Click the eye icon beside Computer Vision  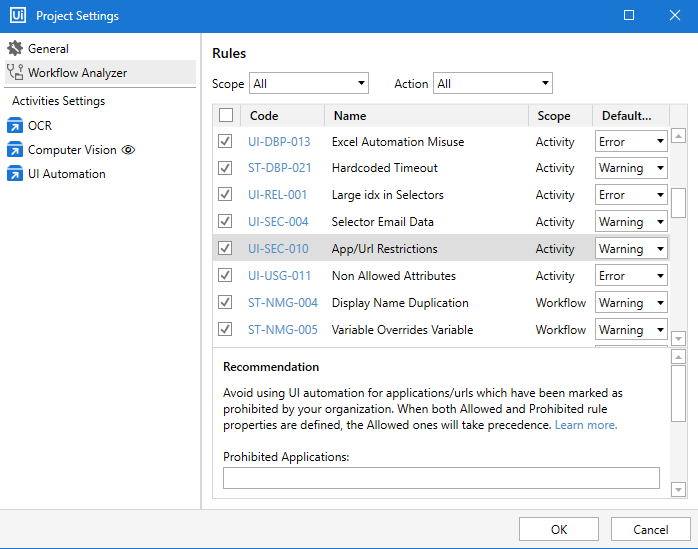coord(128,150)
